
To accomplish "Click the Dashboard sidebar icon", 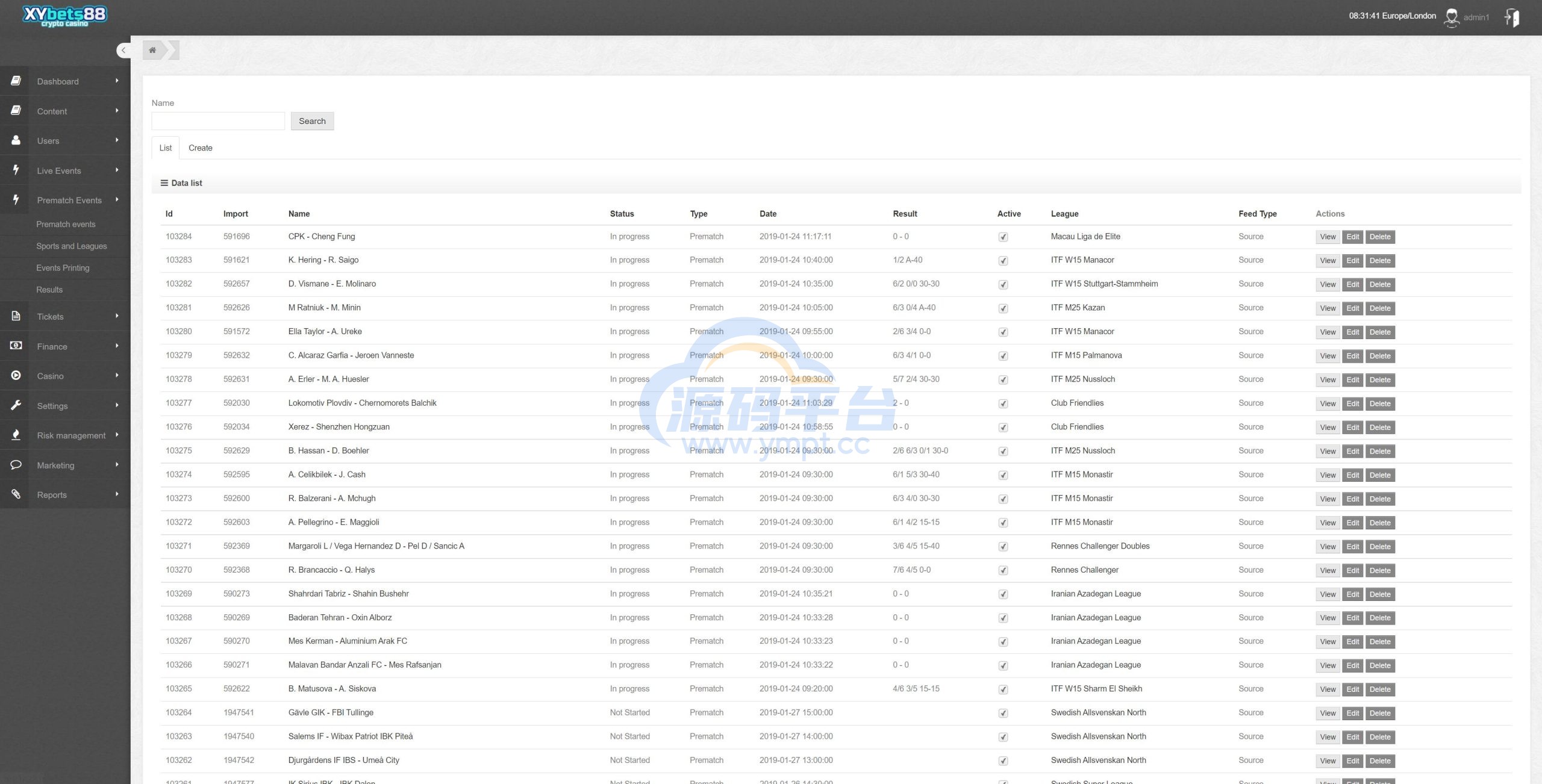I will click(16, 81).
